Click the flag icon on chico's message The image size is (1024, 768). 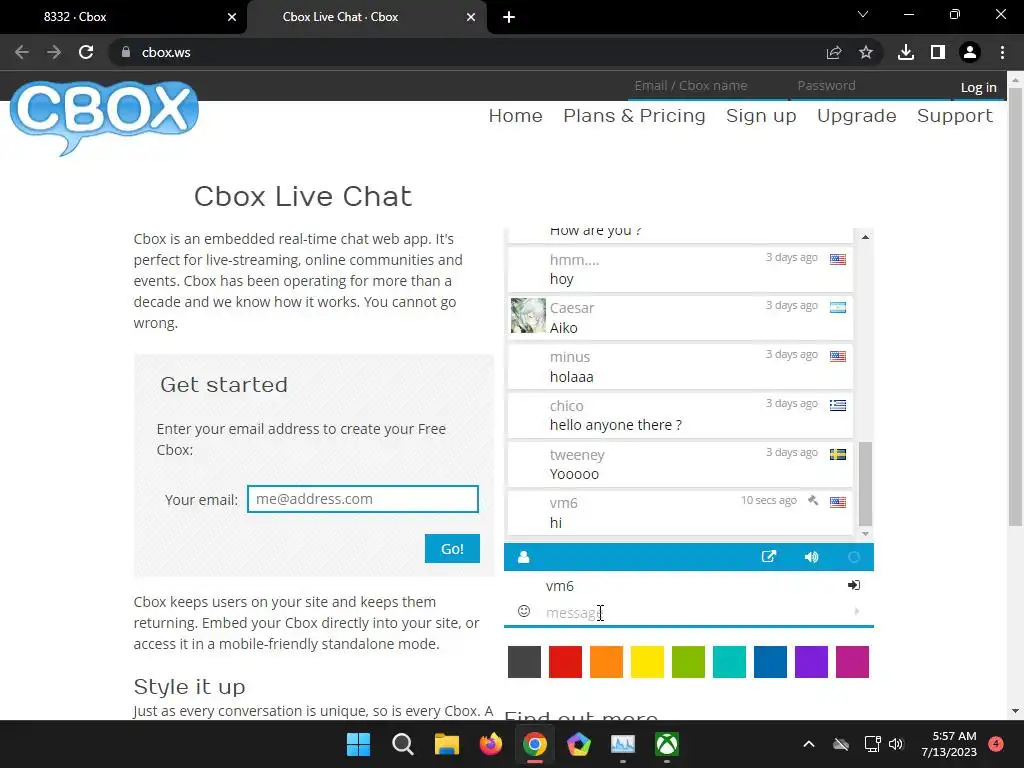click(838, 406)
